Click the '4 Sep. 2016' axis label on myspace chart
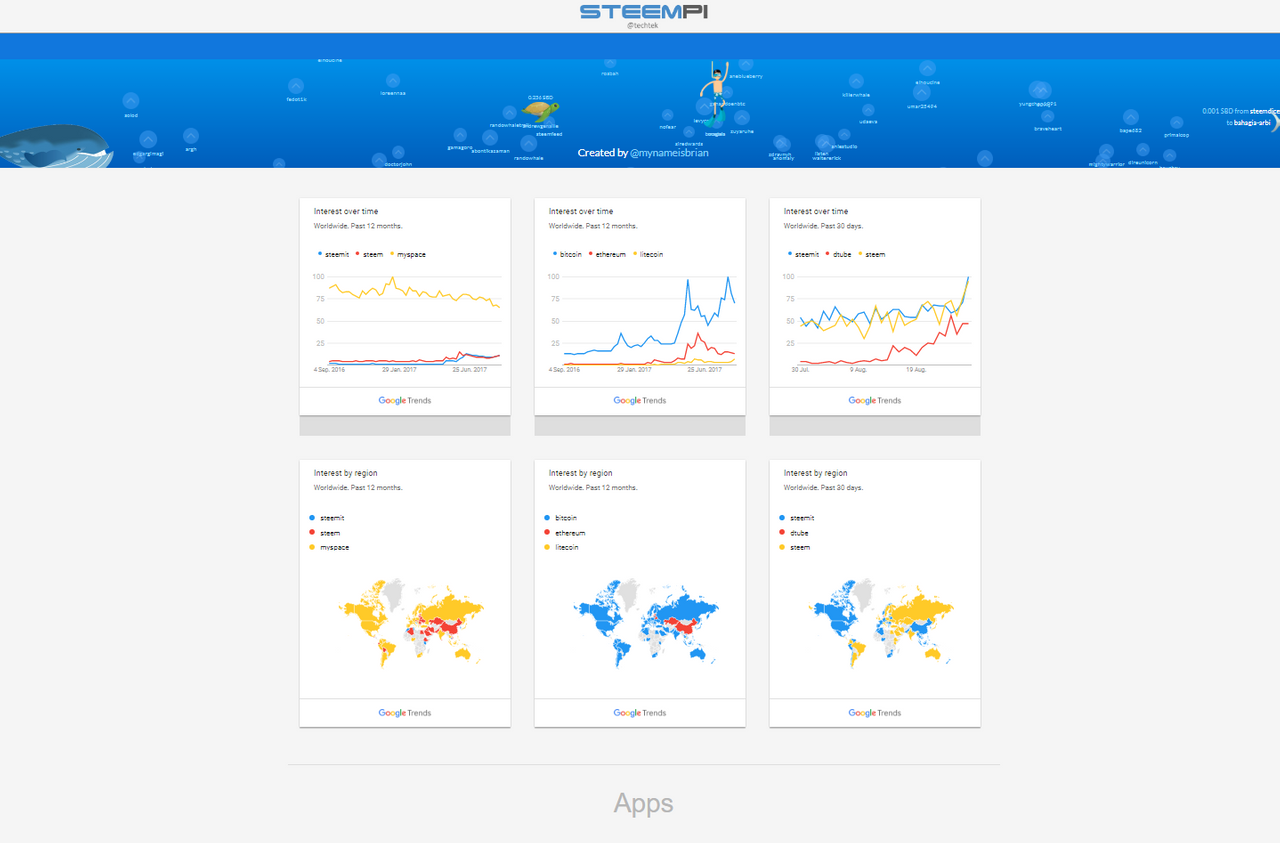1280x843 pixels. click(330, 370)
